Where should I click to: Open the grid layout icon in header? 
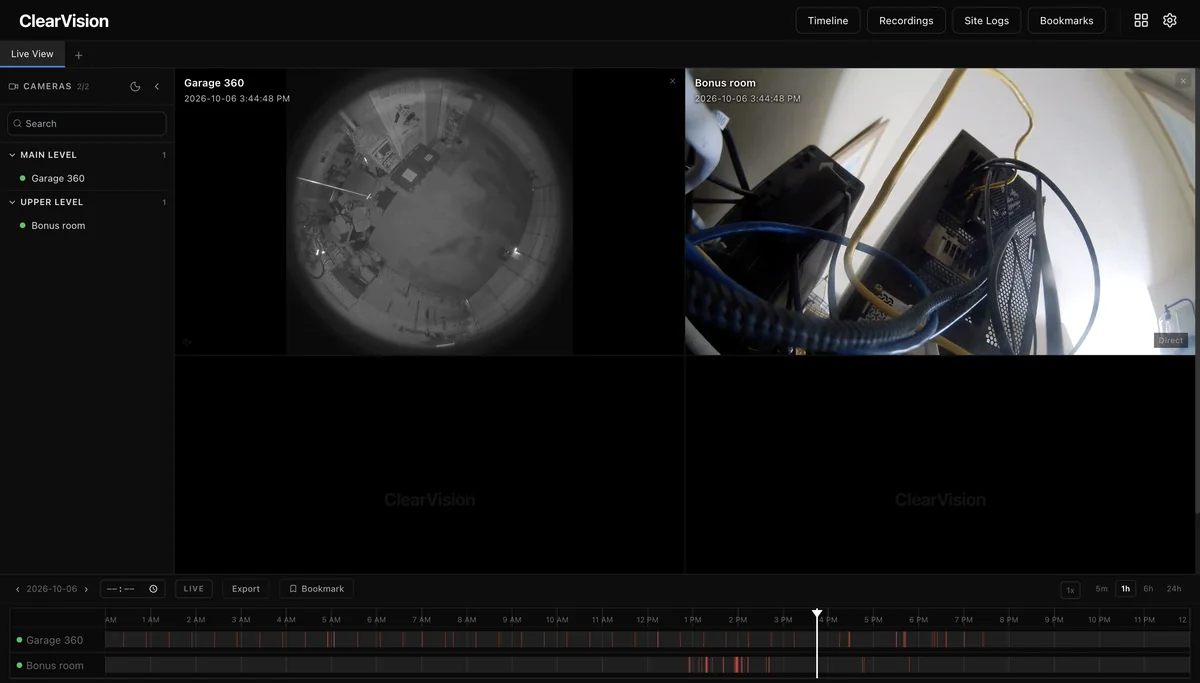1141,20
